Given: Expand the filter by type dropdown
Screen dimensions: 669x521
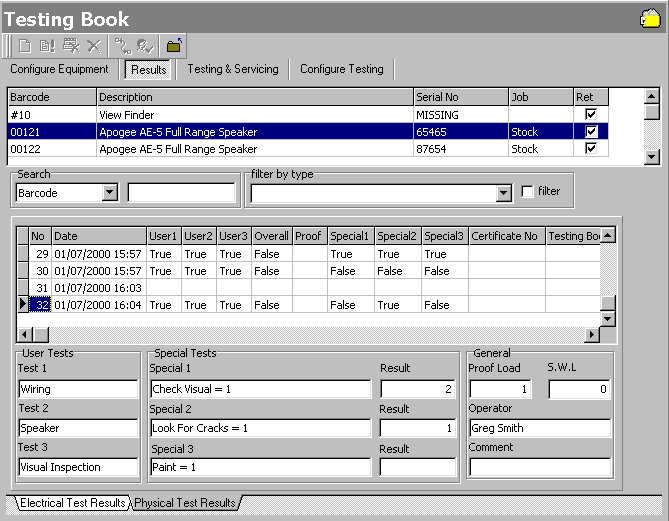Looking at the screenshot, I should pyautogui.click(x=505, y=192).
